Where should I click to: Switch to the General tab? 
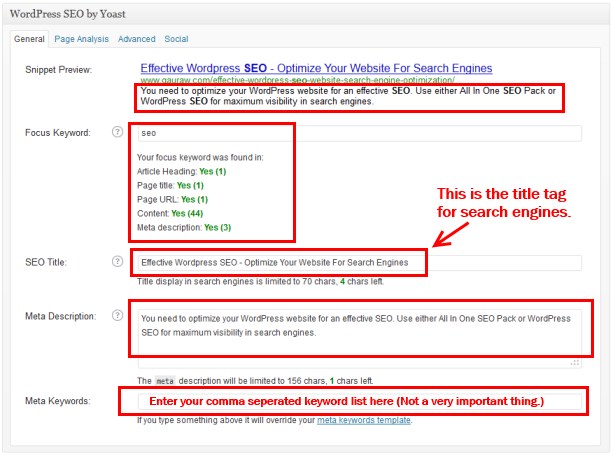[x=29, y=39]
